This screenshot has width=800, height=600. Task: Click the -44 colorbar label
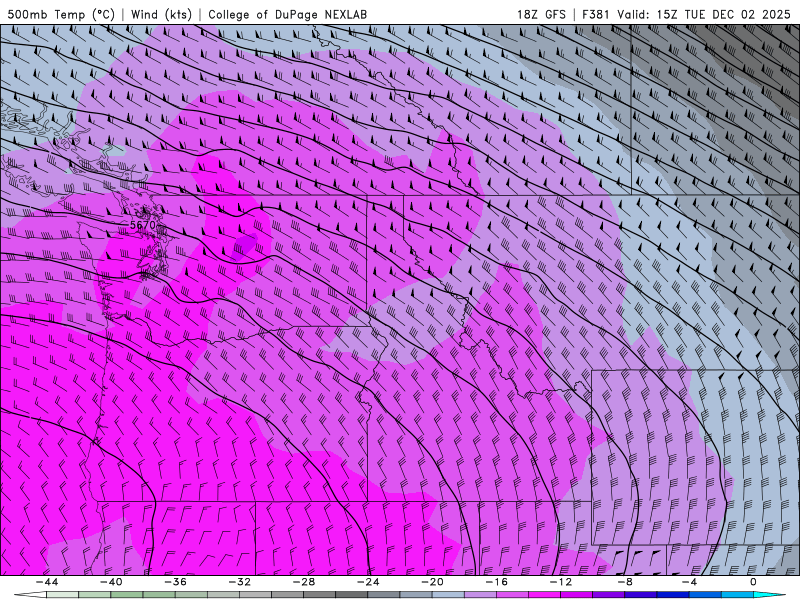coord(46,582)
